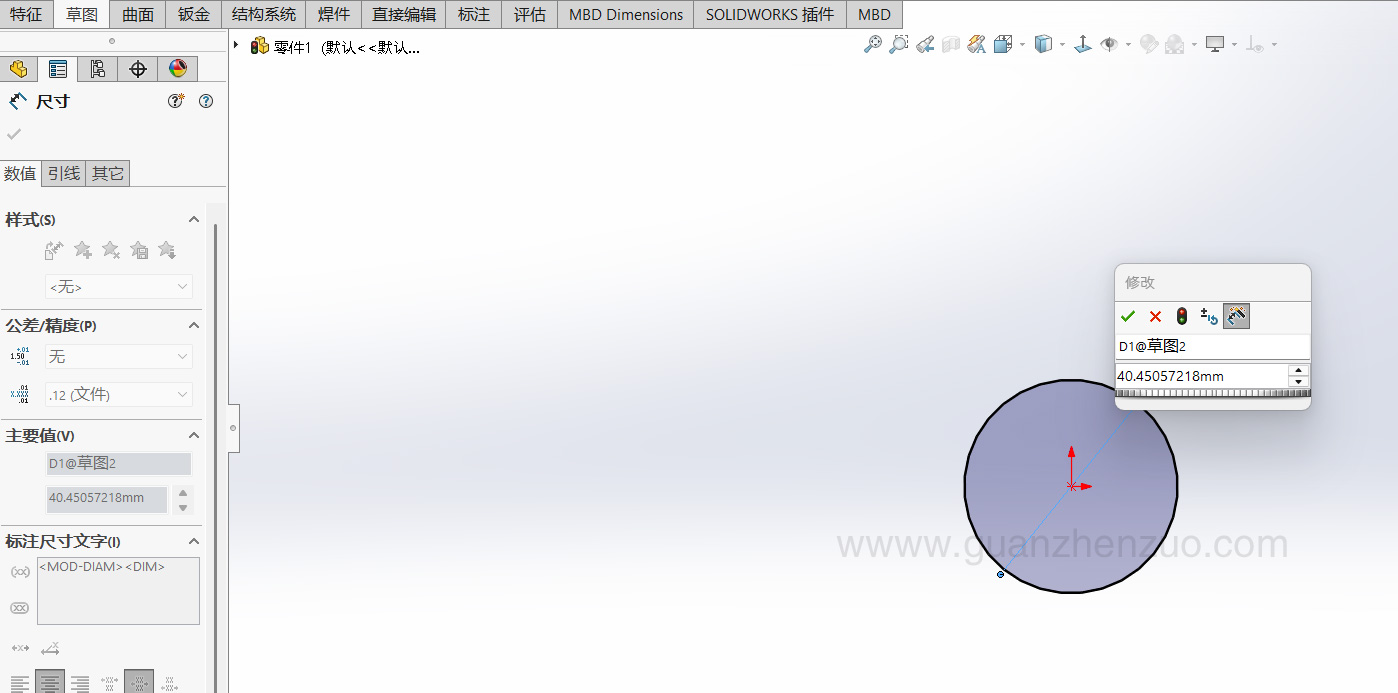This screenshot has width=1398, height=693.
Task: Toggle the center dimension arrows icon
Action: pos(20,648)
